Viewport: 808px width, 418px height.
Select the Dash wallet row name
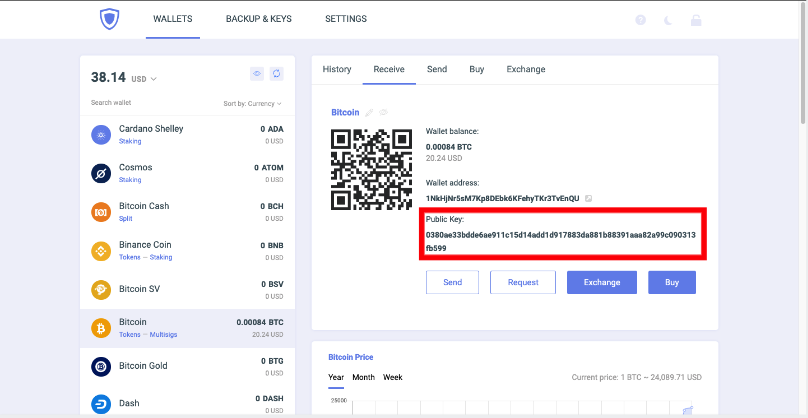pyautogui.click(x=129, y=403)
